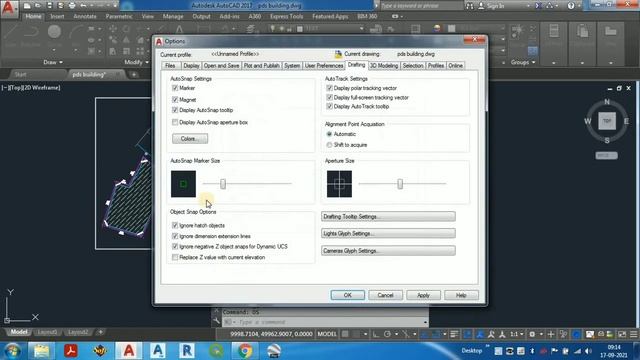
Task: Click the Help question mark icon
Action: pyautogui.click(x=571, y=6)
